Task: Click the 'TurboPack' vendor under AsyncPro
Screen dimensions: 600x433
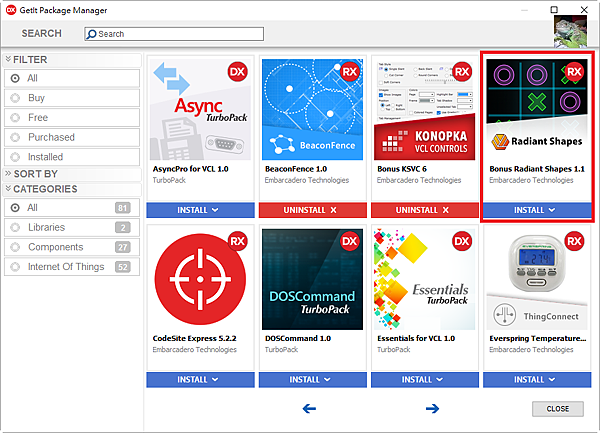Action: pos(169,180)
